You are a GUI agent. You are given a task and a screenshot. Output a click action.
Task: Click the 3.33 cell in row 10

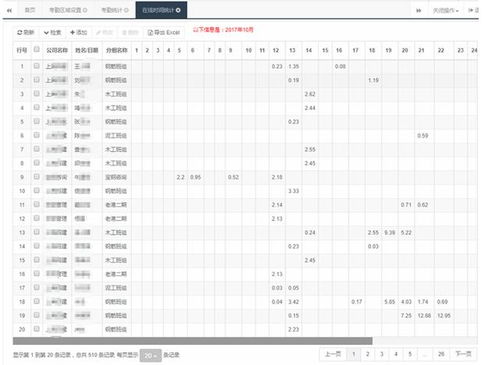pos(293,191)
